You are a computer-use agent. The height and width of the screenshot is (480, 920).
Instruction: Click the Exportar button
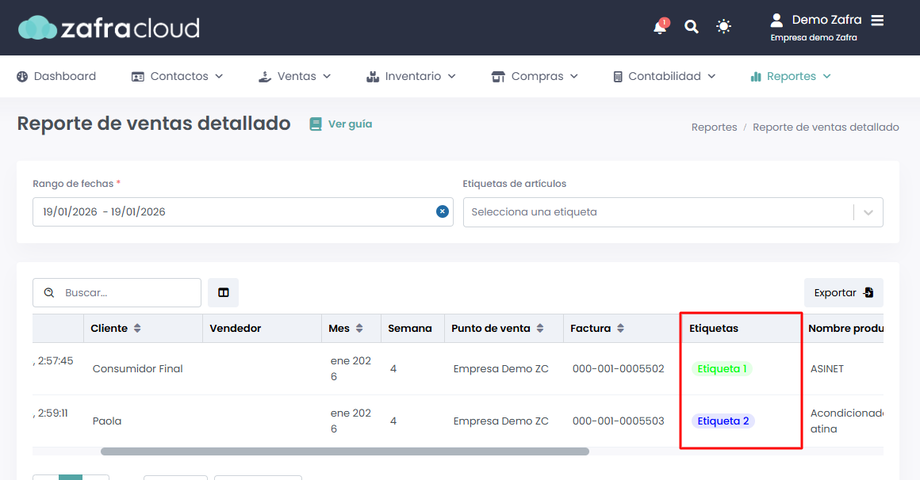click(844, 292)
